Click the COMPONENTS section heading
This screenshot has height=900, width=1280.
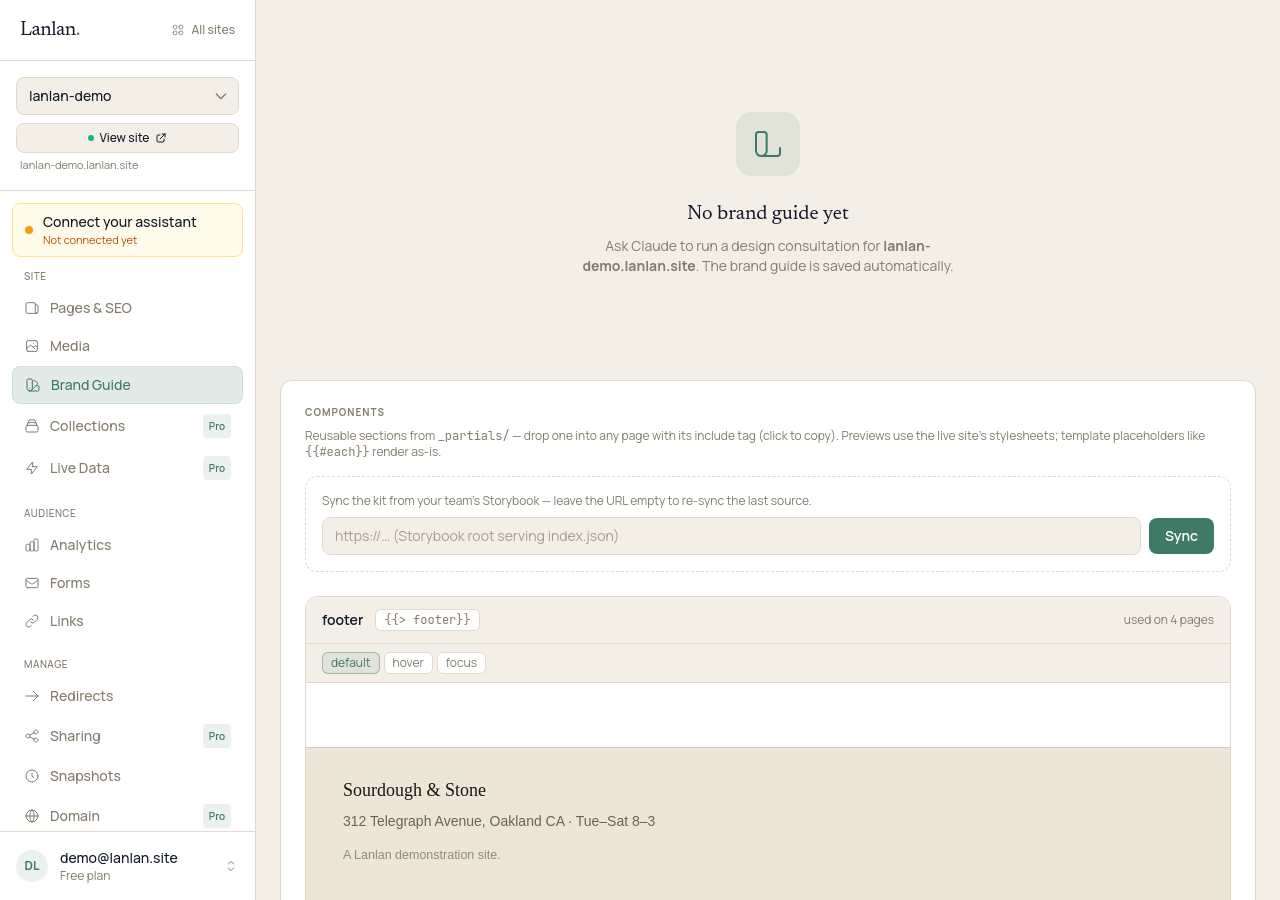click(x=345, y=412)
